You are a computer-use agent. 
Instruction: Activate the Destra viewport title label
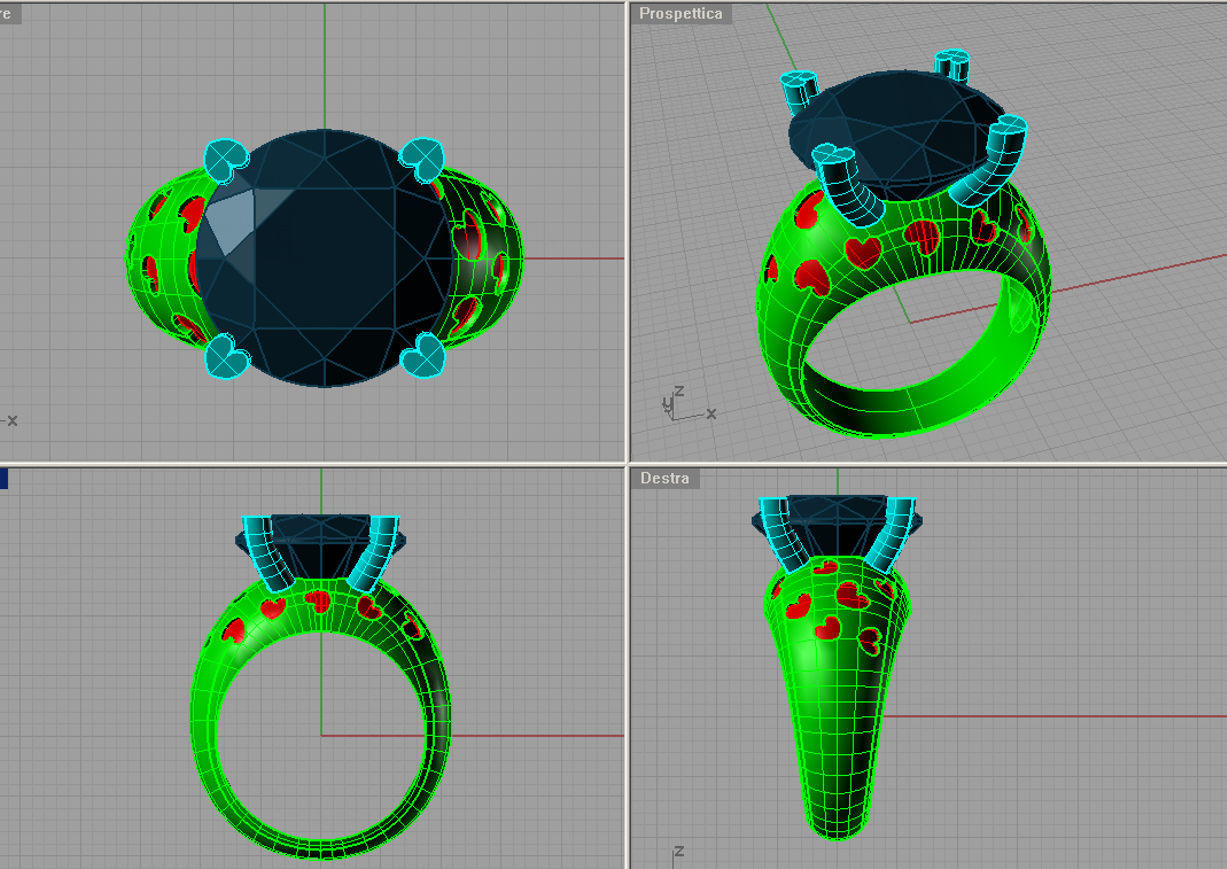[665, 478]
